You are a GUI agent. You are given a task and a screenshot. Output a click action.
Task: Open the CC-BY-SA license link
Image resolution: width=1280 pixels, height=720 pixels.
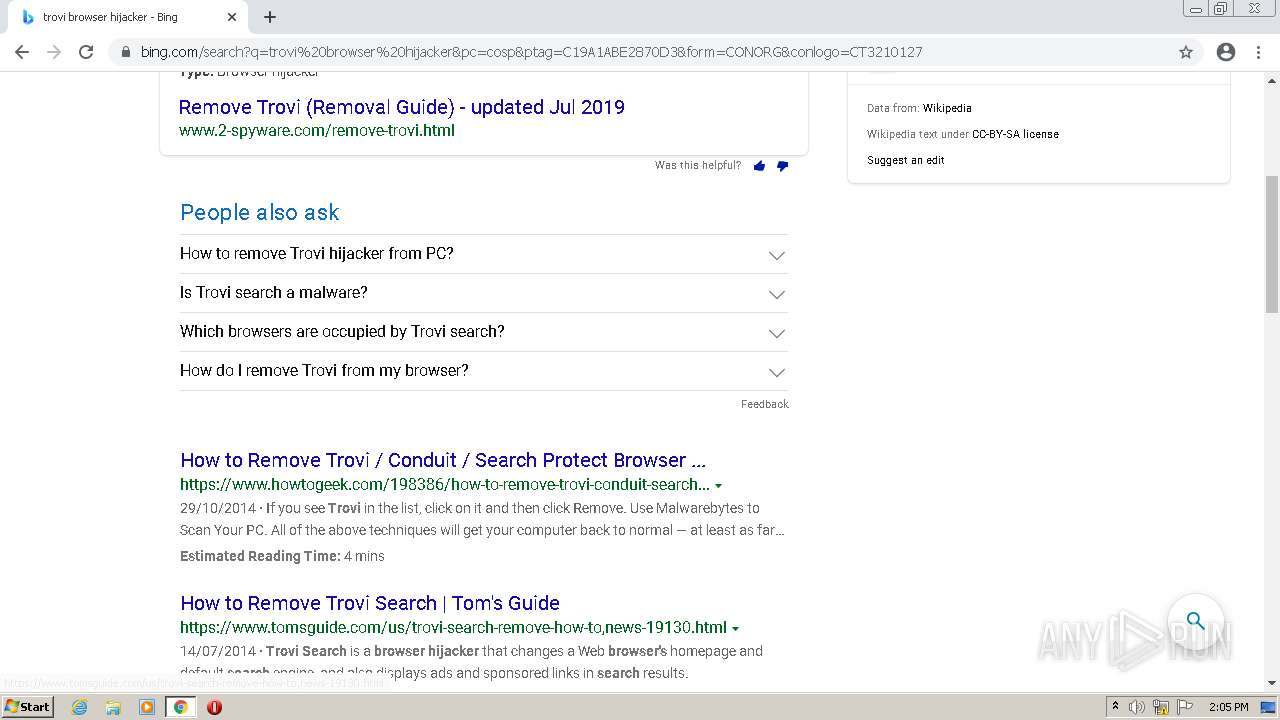click(1015, 134)
